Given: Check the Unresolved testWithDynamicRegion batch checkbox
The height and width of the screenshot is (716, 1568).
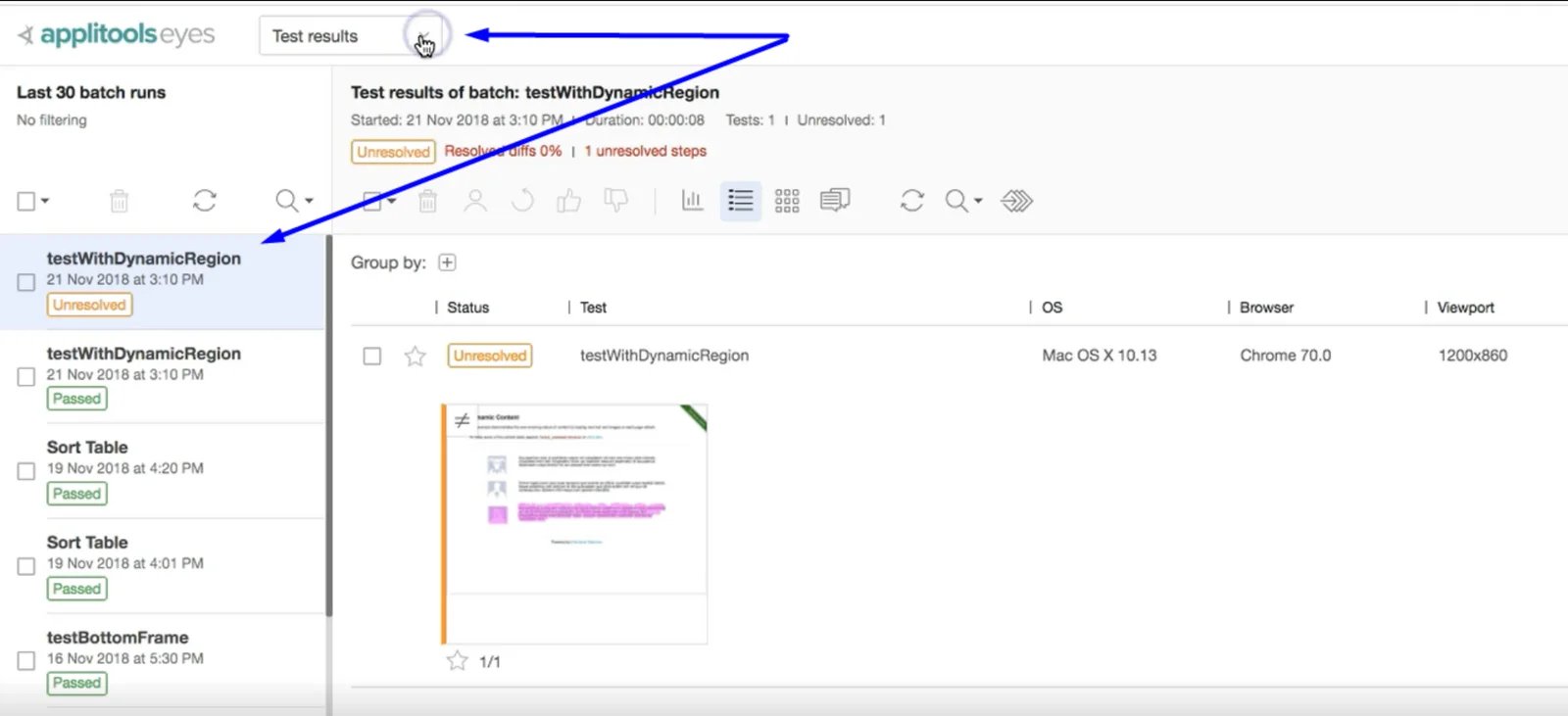Looking at the screenshot, I should click(x=26, y=282).
